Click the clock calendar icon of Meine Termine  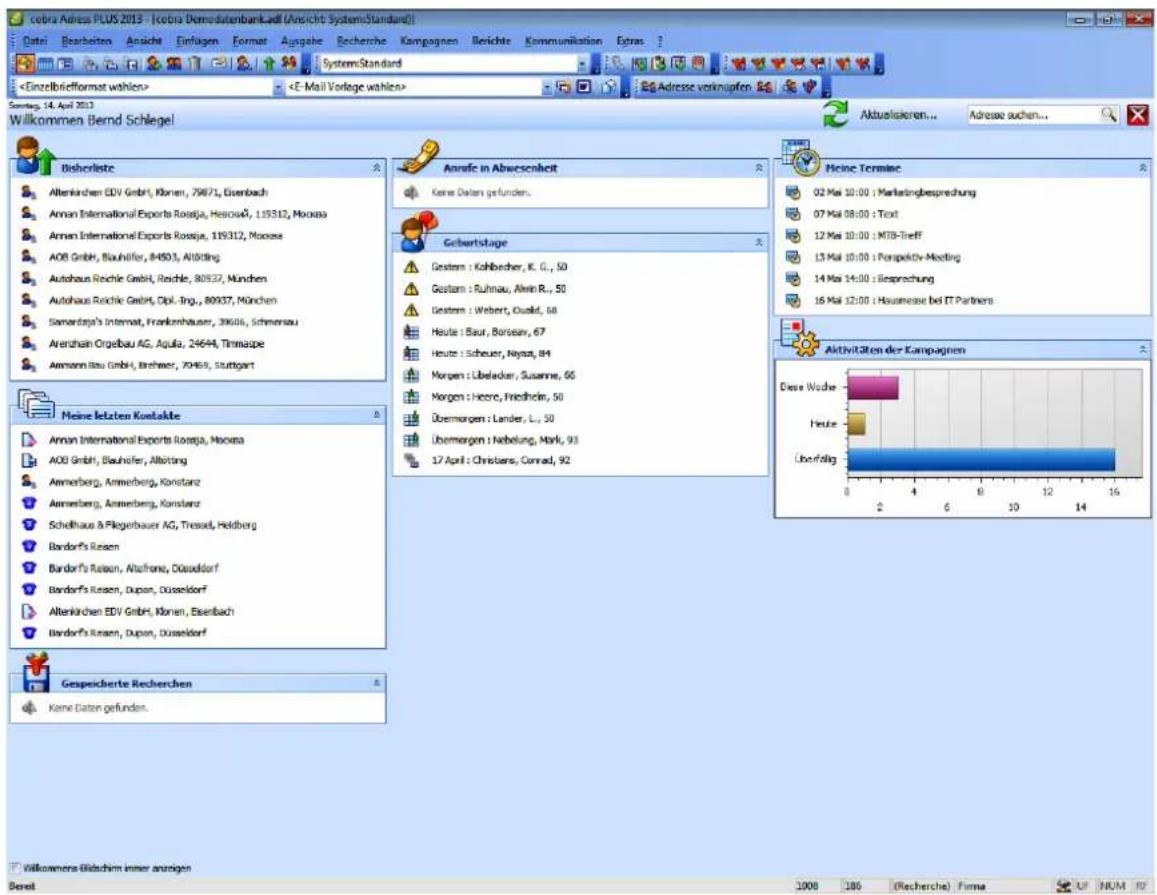pyautogui.click(x=801, y=157)
